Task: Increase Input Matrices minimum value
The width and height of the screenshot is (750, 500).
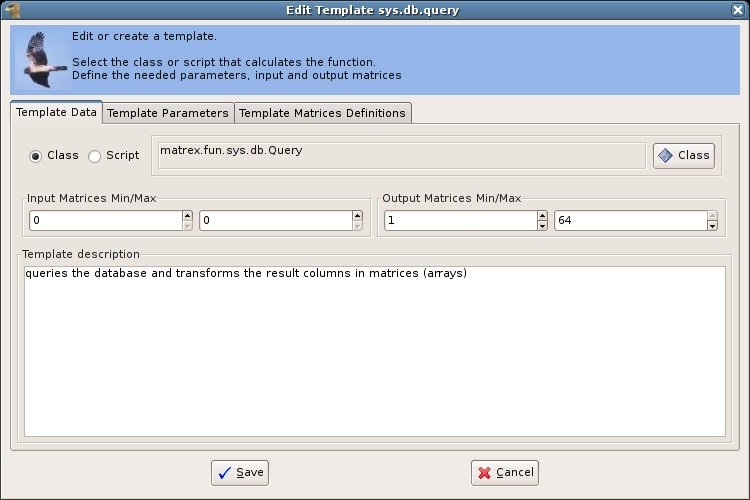Action: pyautogui.click(x=188, y=215)
